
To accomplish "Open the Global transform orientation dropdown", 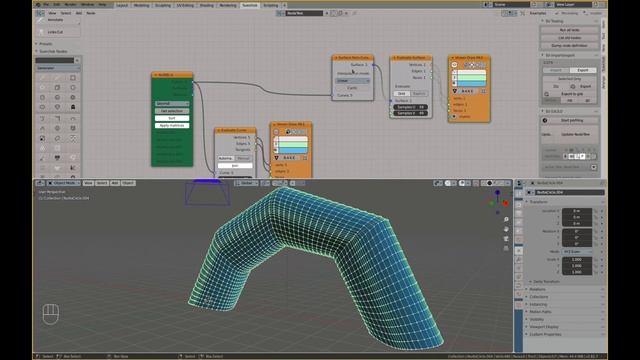I will pyautogui.click(x=247, y=183).
